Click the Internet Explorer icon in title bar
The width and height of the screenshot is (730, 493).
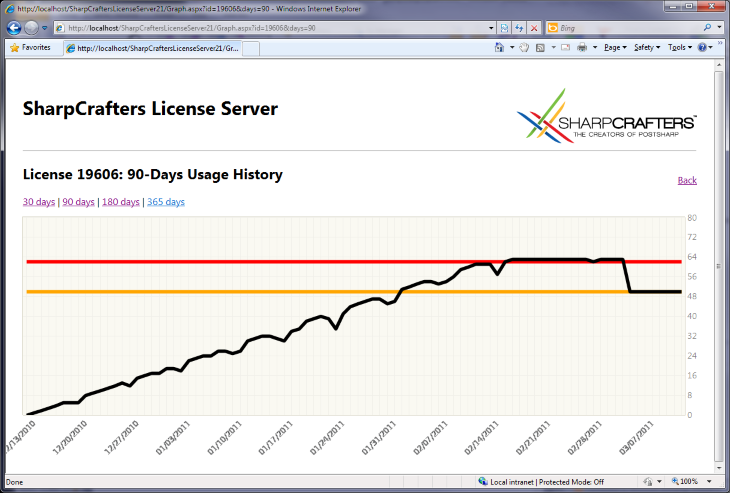(10, 8)
